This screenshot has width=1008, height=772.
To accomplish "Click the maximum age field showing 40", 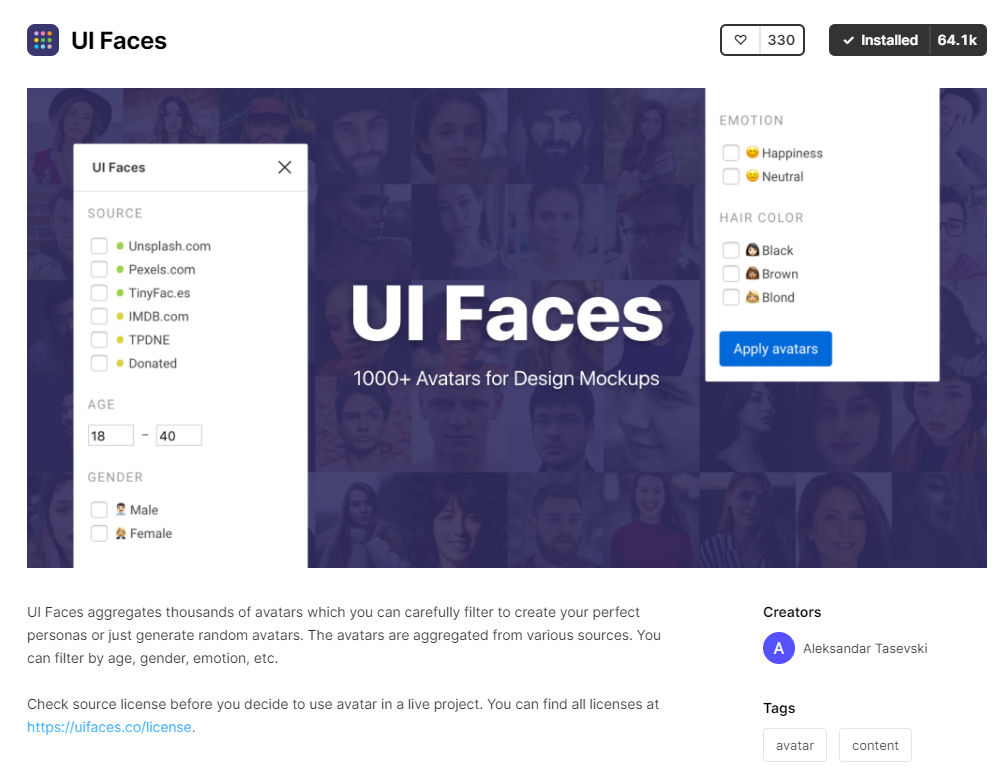I will [x=179, y=435].
